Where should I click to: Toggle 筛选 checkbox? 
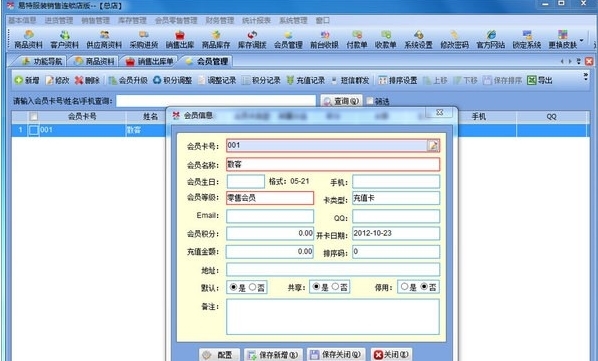(x=370, y=101)
